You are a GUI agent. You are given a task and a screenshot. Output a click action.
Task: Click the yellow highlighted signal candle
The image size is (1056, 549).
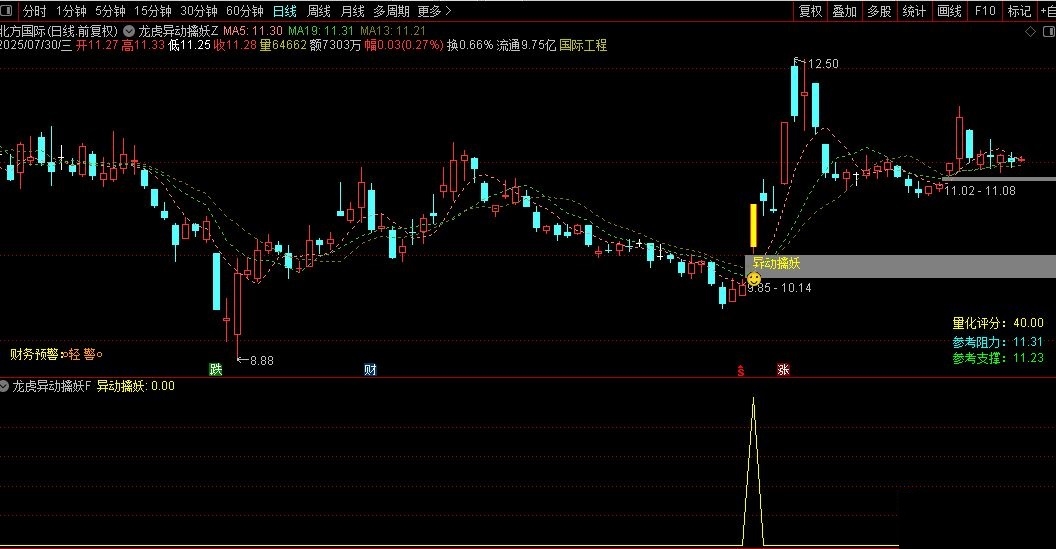(754, 225)
